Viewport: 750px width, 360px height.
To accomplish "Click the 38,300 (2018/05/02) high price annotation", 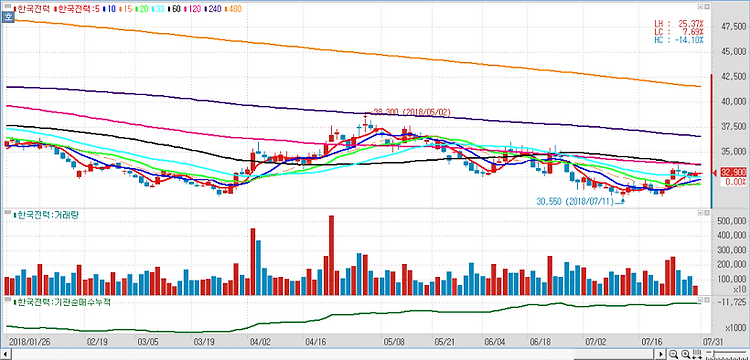I will coord(411,111).
